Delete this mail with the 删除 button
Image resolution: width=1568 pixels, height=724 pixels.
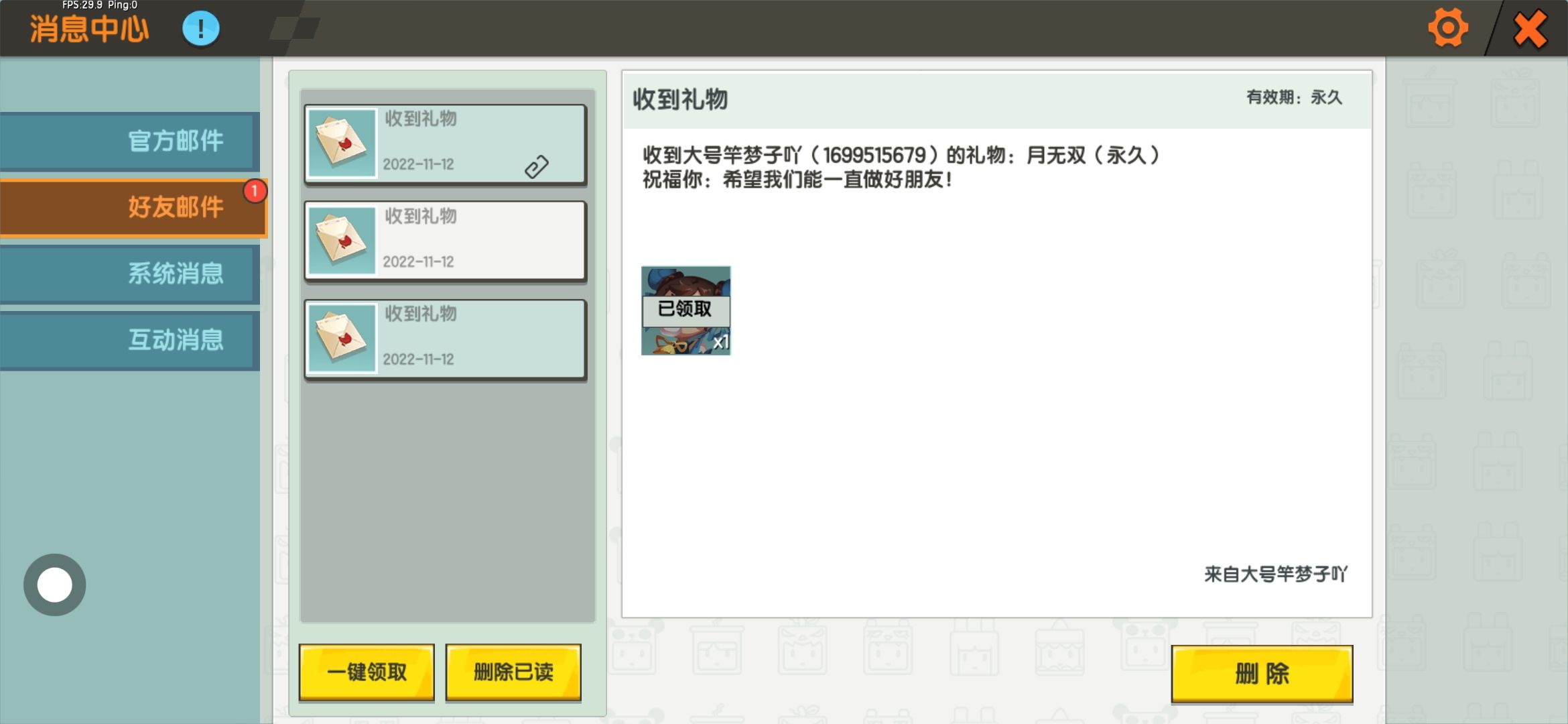pos(1262,674)
